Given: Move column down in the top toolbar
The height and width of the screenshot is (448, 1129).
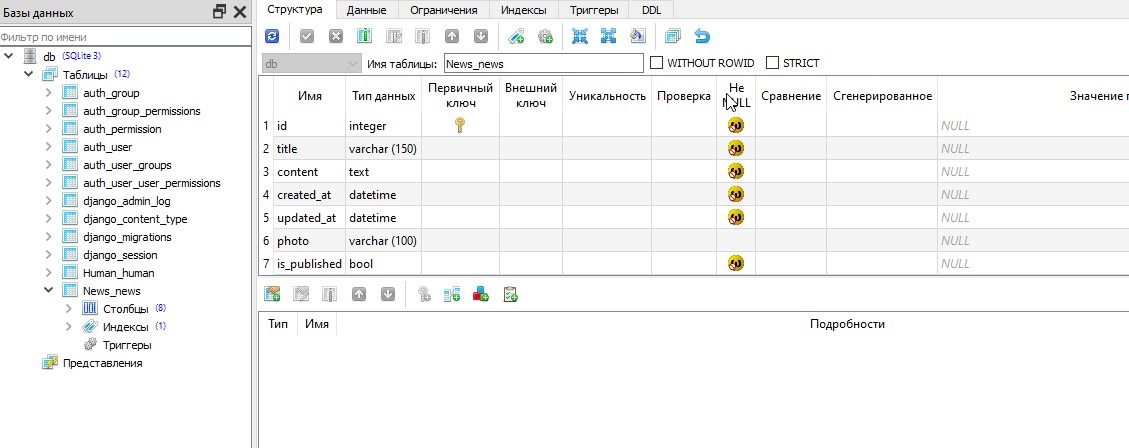Looking at the screenshot, I should click(481, 35).
